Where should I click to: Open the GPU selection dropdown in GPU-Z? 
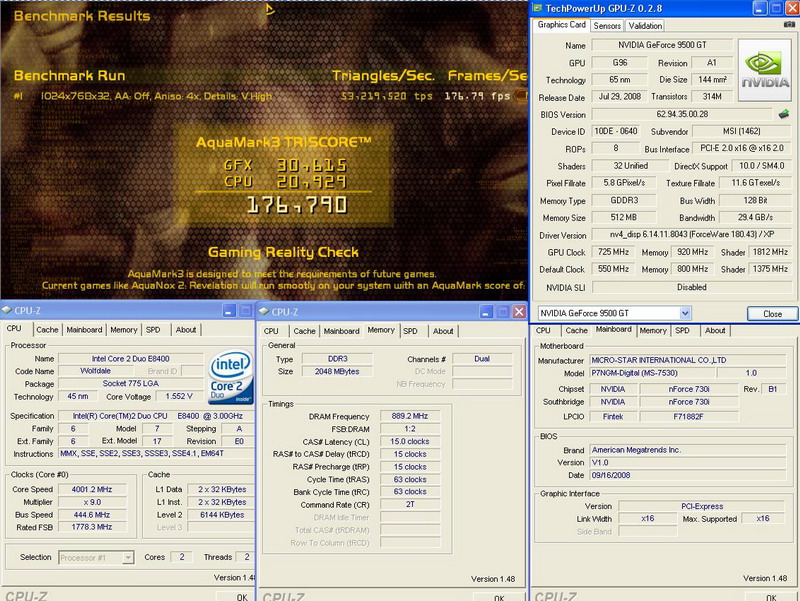pyautogui.click(x=685, y=313)
